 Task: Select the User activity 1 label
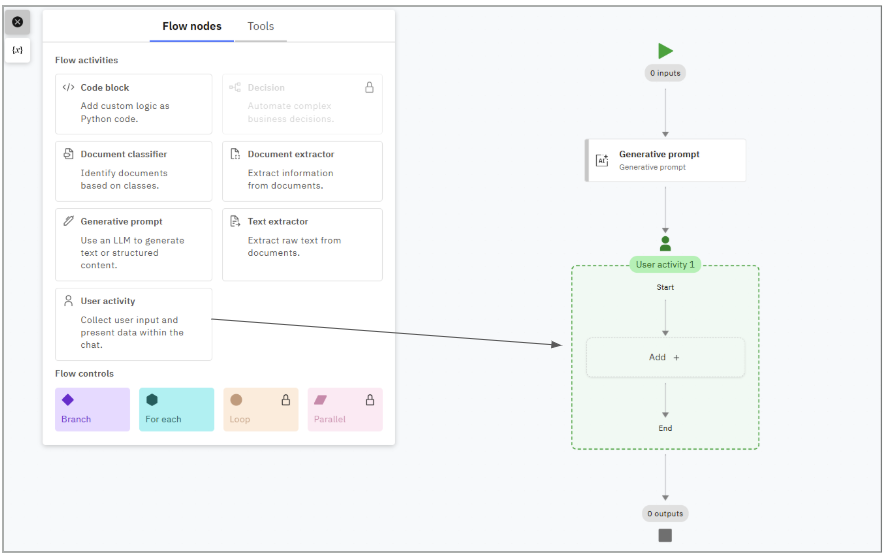665,265
